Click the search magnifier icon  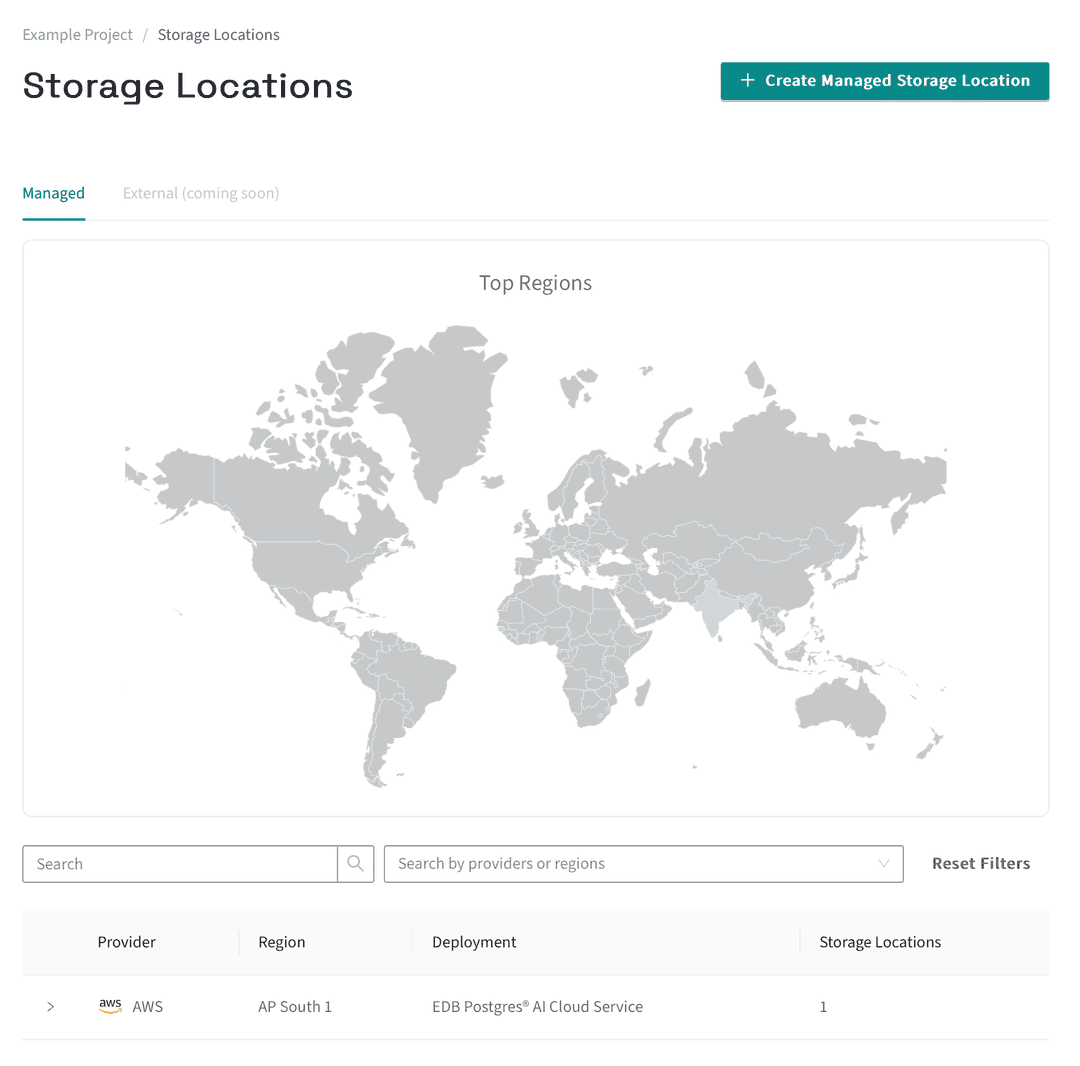(355, 863)
